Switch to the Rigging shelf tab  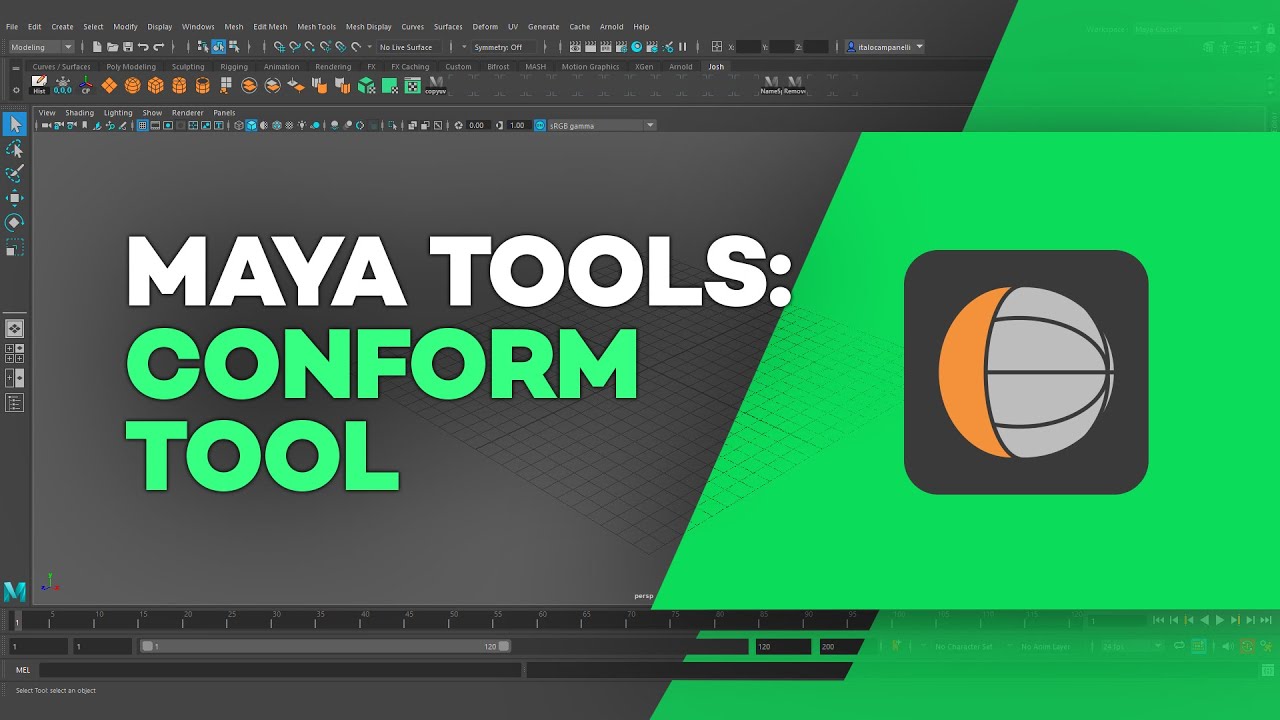click(x=234, y=67)
